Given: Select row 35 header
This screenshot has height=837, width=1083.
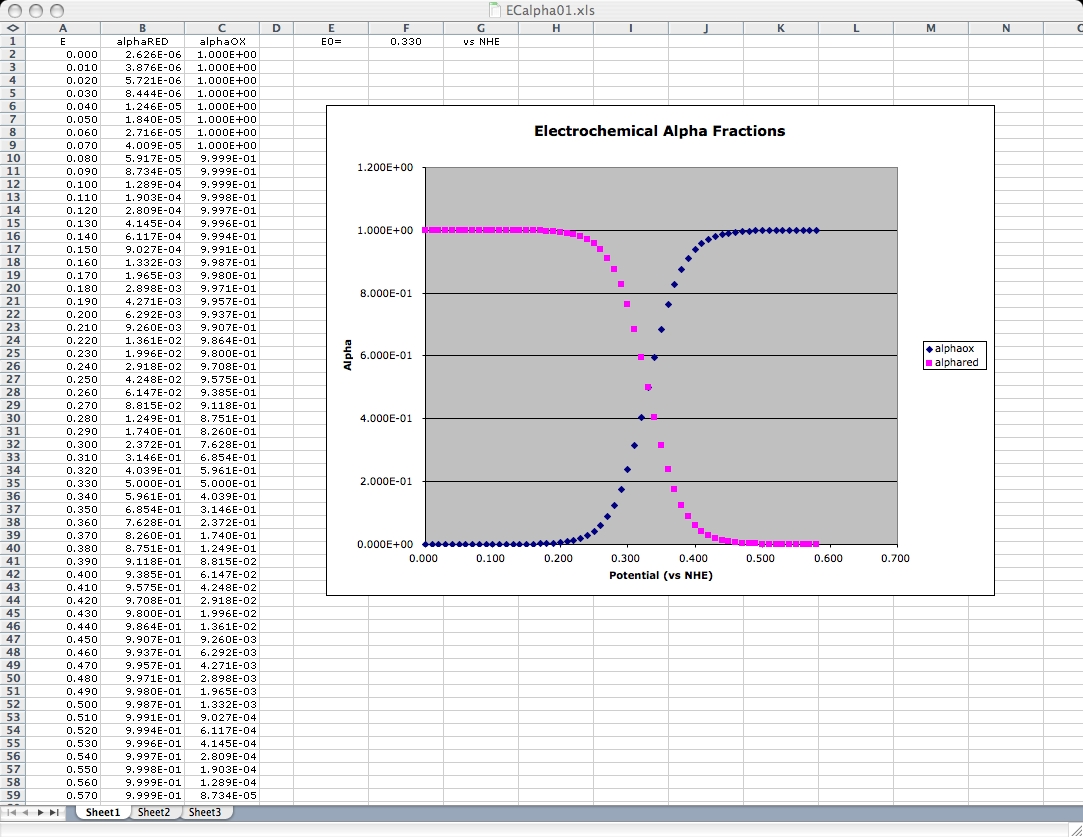Looking at the screenshot, I should (12, 483).
